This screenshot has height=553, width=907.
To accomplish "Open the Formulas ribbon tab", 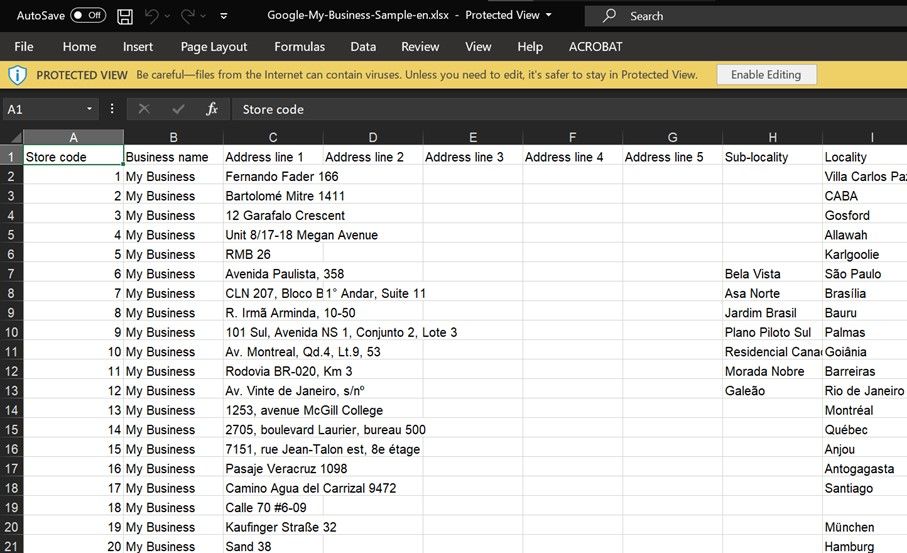I will (x=299, y=47).
